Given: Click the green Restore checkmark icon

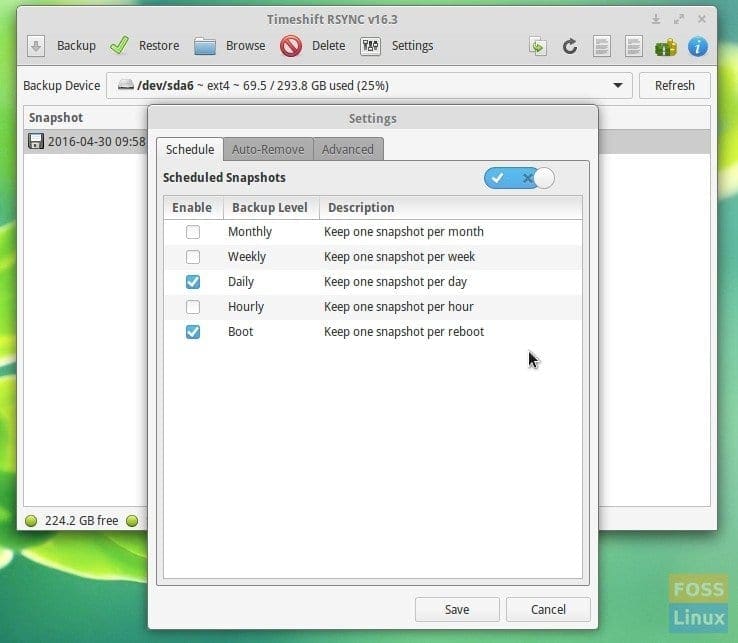Looking at the screenshot, I should coord(119,46).
